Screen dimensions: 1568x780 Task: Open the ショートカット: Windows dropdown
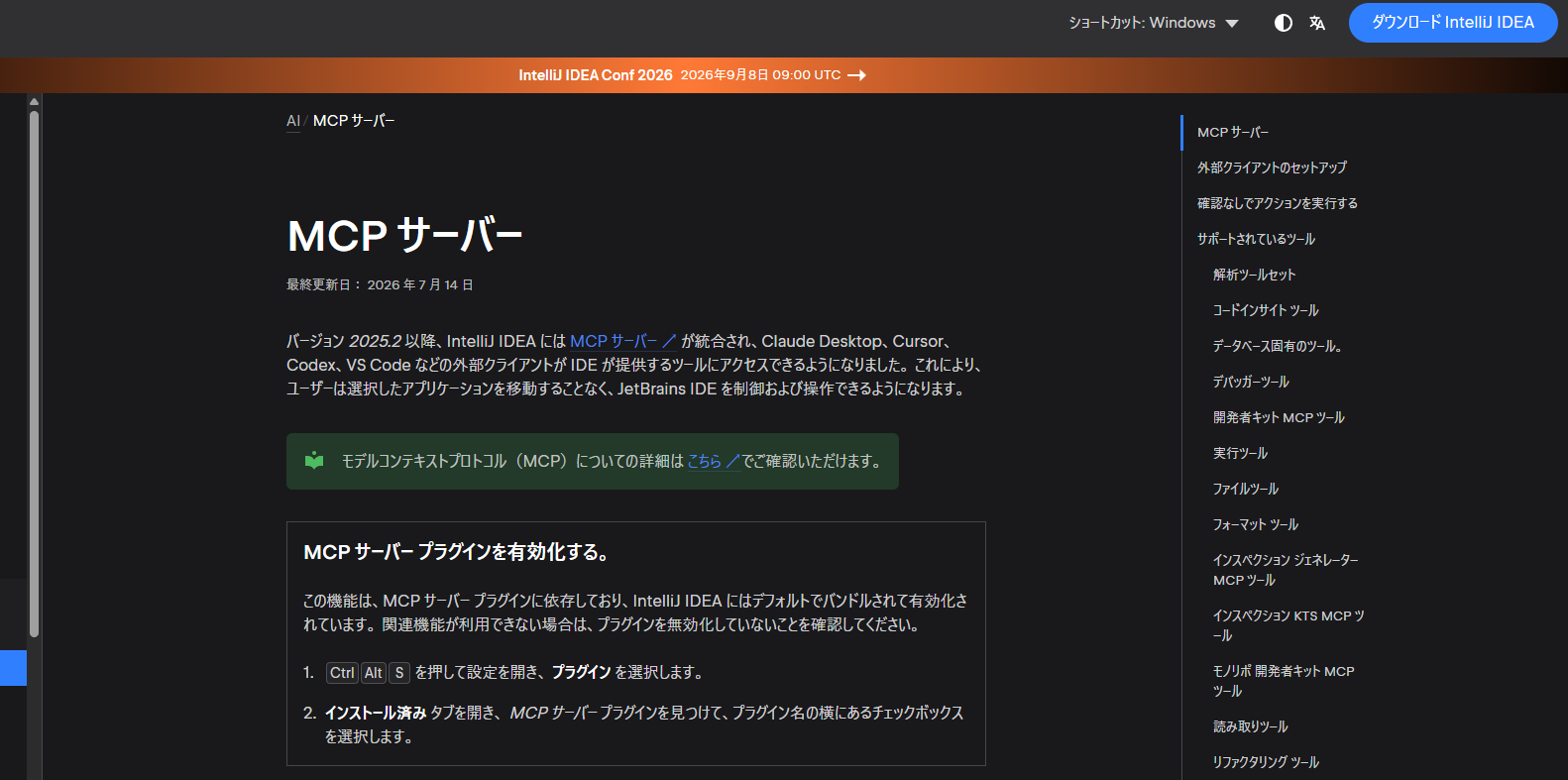(x=1154, y=23)
